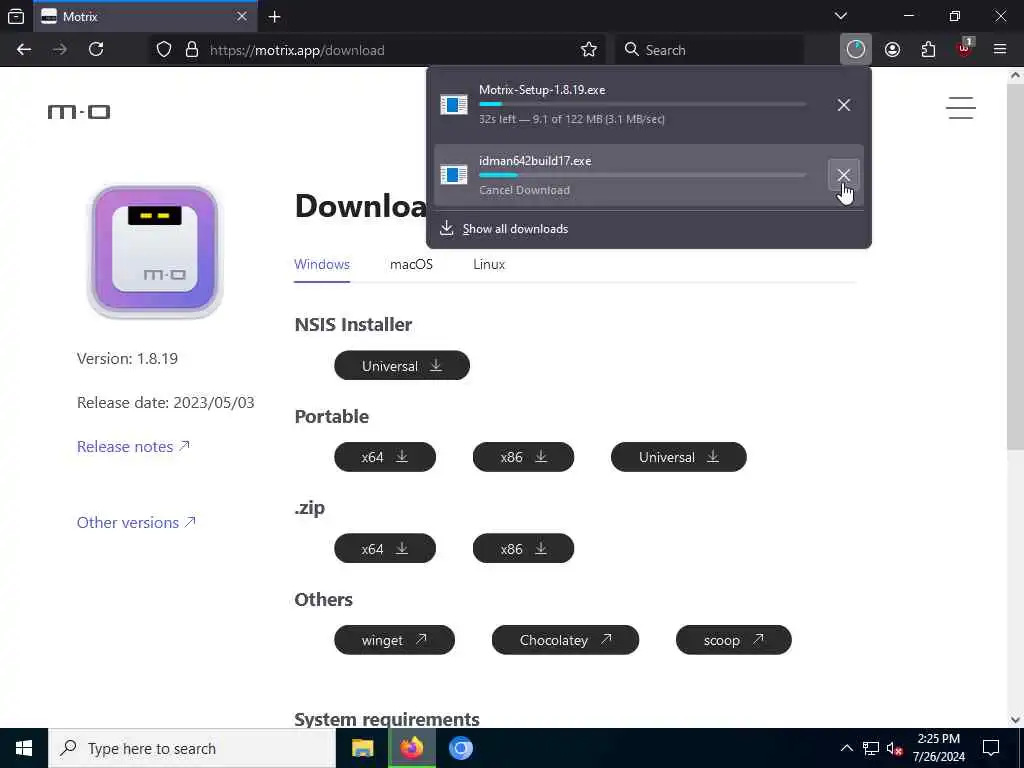
Task: Open the notification center icon
Action: (991, 748)
